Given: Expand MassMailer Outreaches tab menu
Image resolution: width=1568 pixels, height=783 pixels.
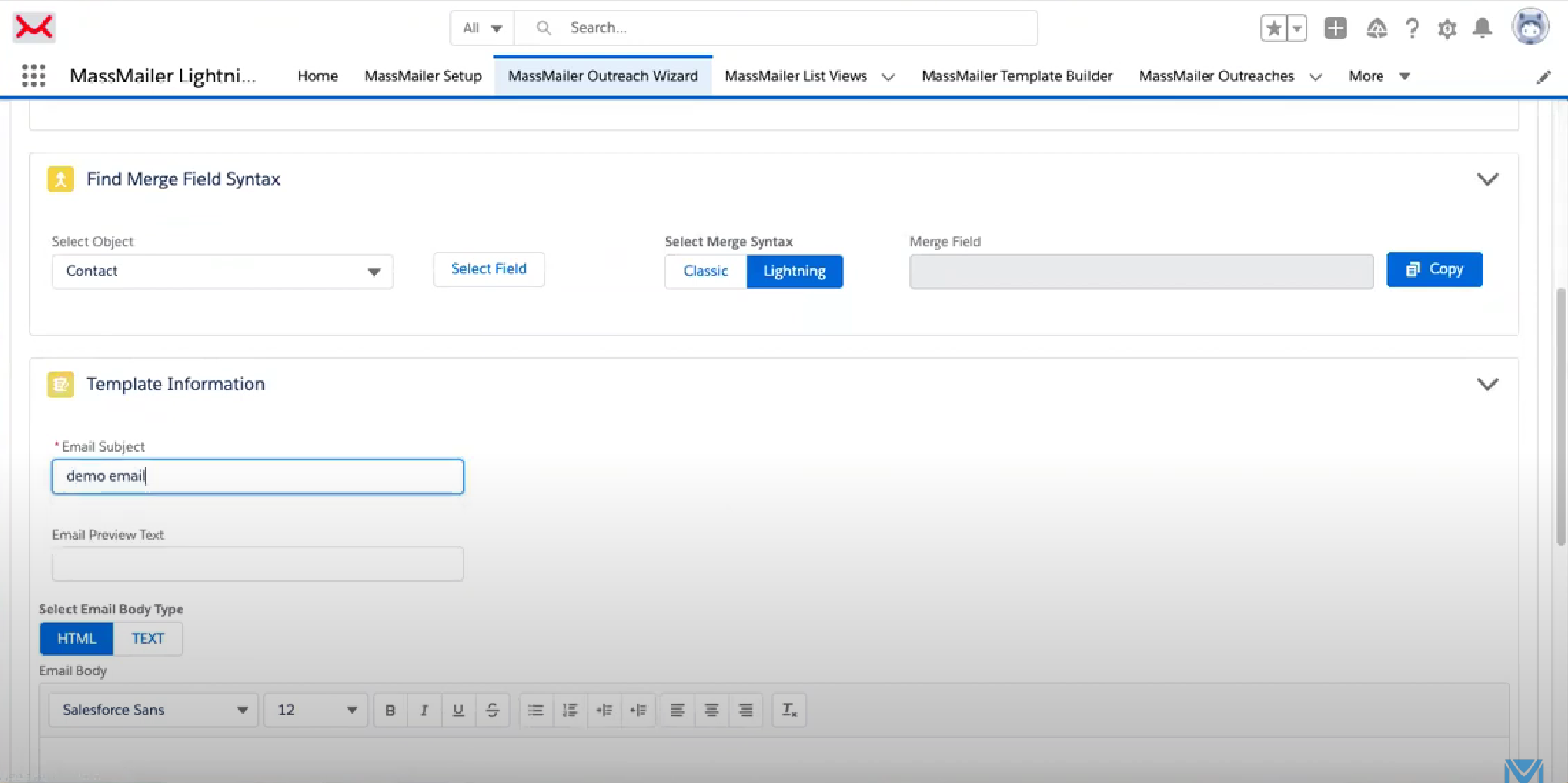Looking at the screenshot, I should (1316, 77).
